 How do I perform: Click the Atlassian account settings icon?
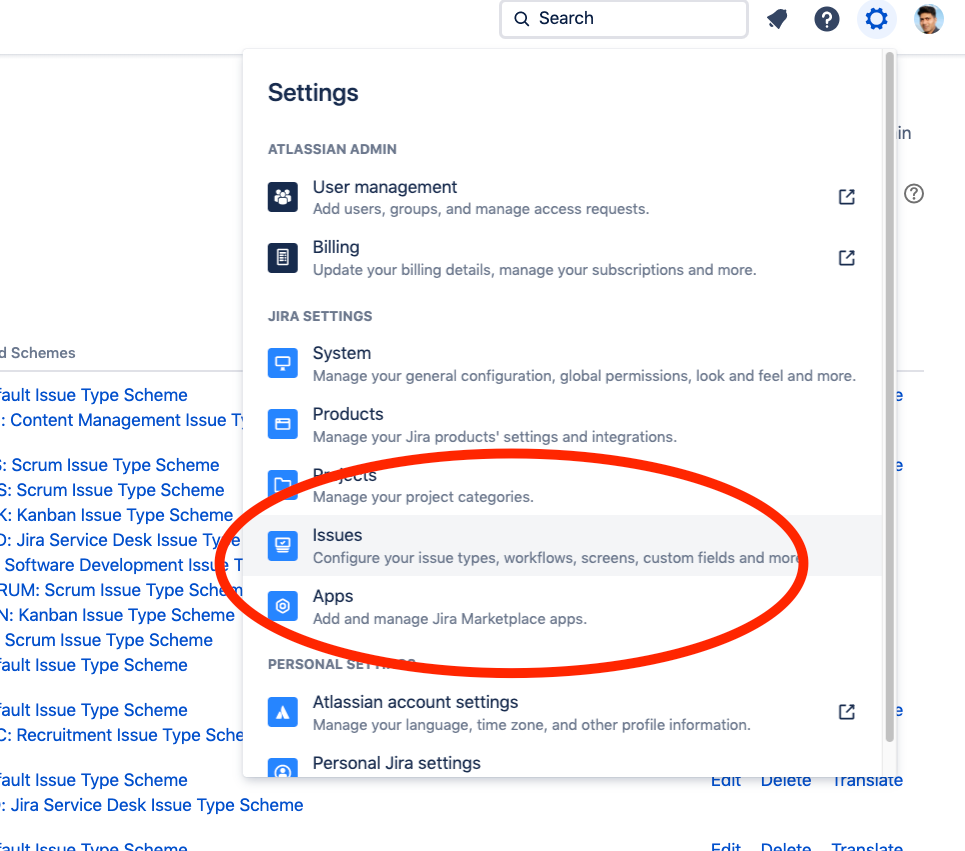coord(282,712)
